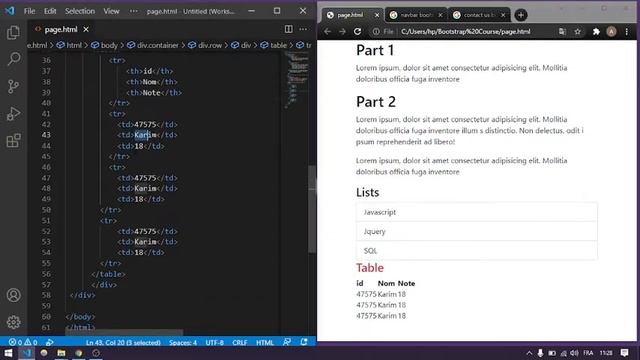Click the browser address bar
This screenshot has height=360, width=640.
click(465, 31)
